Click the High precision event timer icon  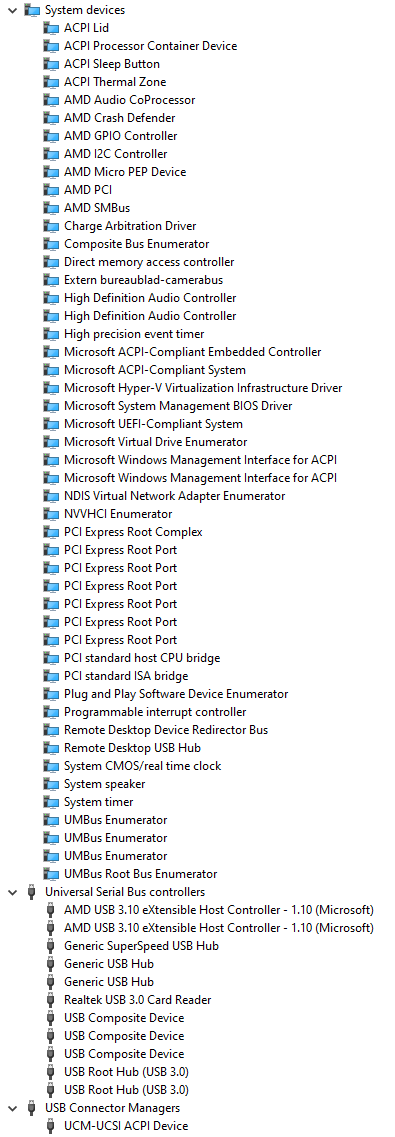[51, 334]
